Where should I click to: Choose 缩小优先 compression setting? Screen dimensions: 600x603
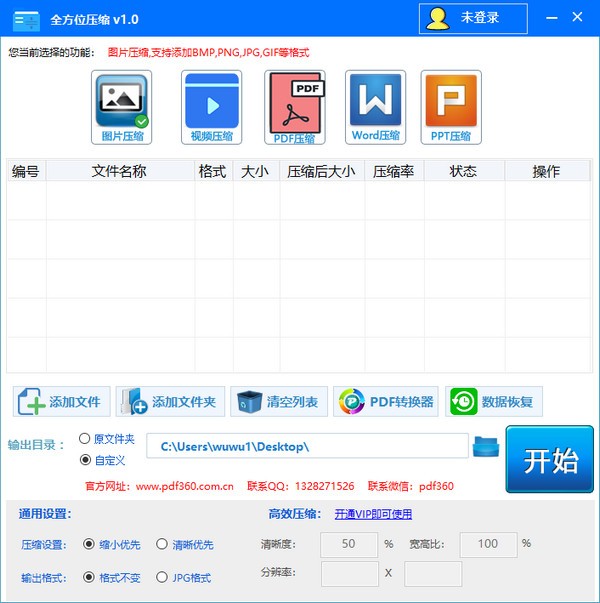pyautogui.click(x=90, y=544)
